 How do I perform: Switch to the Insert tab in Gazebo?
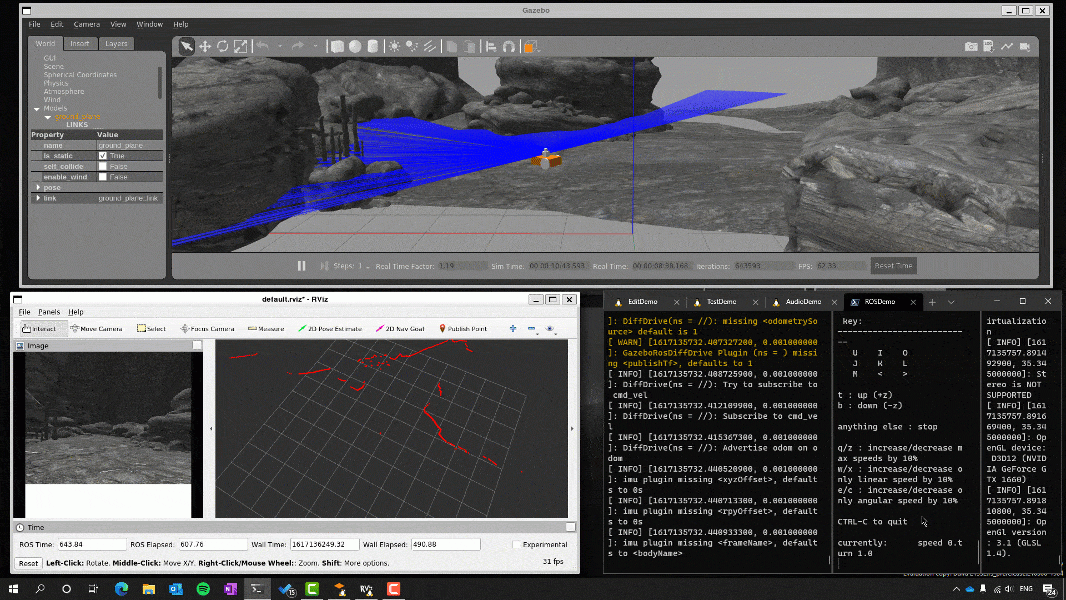[x=79, y=43]
